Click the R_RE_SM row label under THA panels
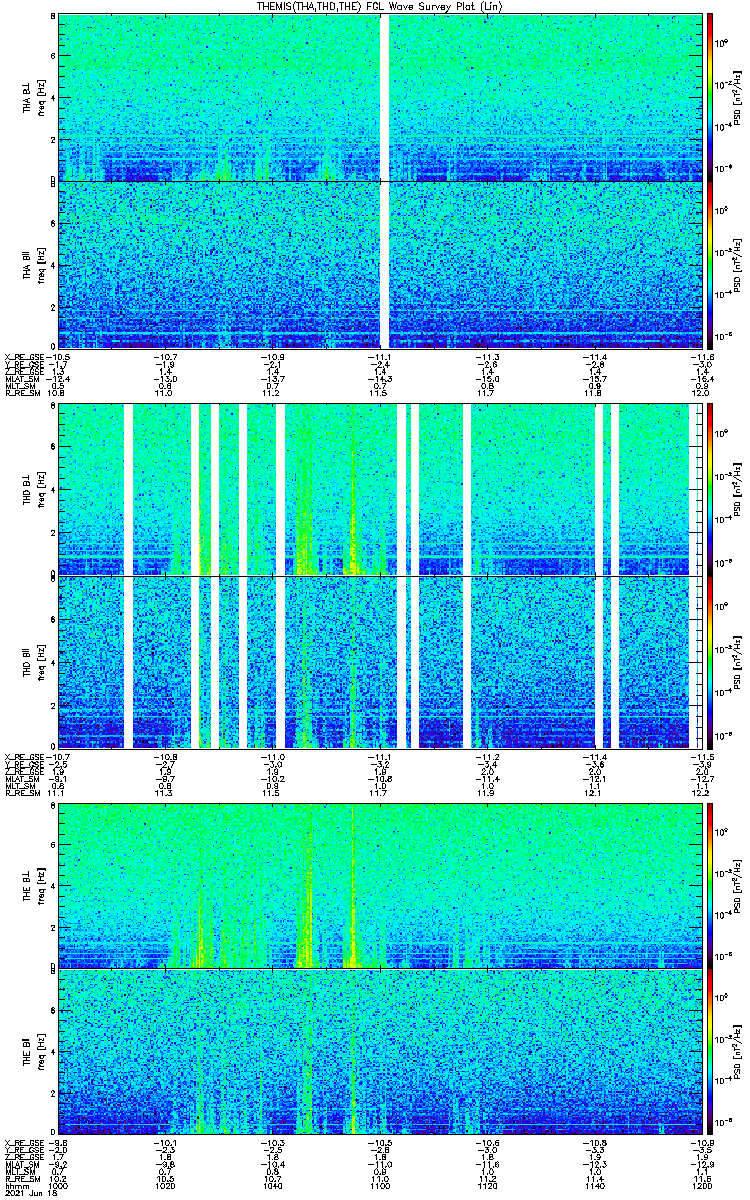Screen dimensions: 750x1200 coord(22,393)
